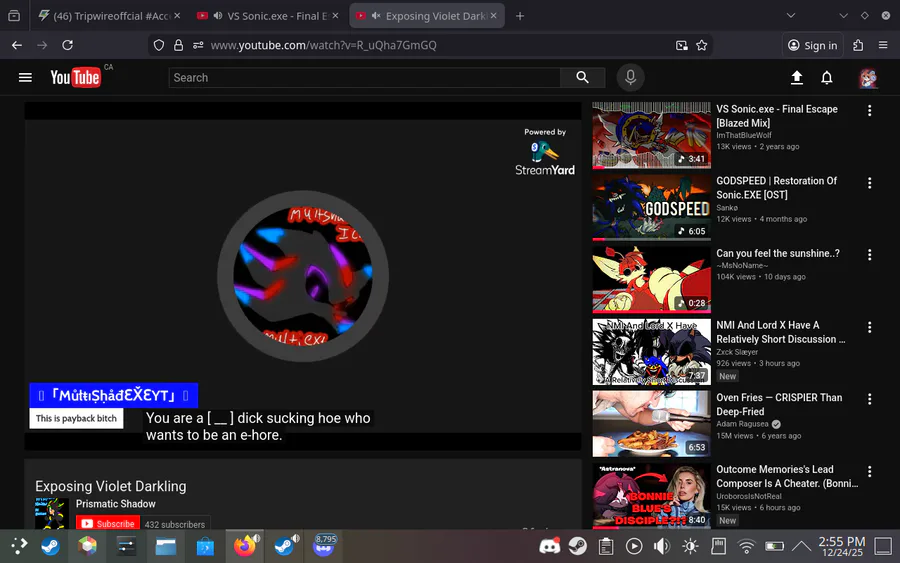Image resolution: width=900 pixels, height=563 pixels.
Task: Click the YouTube search magnifier button
Action: click(x=582, y=77)
